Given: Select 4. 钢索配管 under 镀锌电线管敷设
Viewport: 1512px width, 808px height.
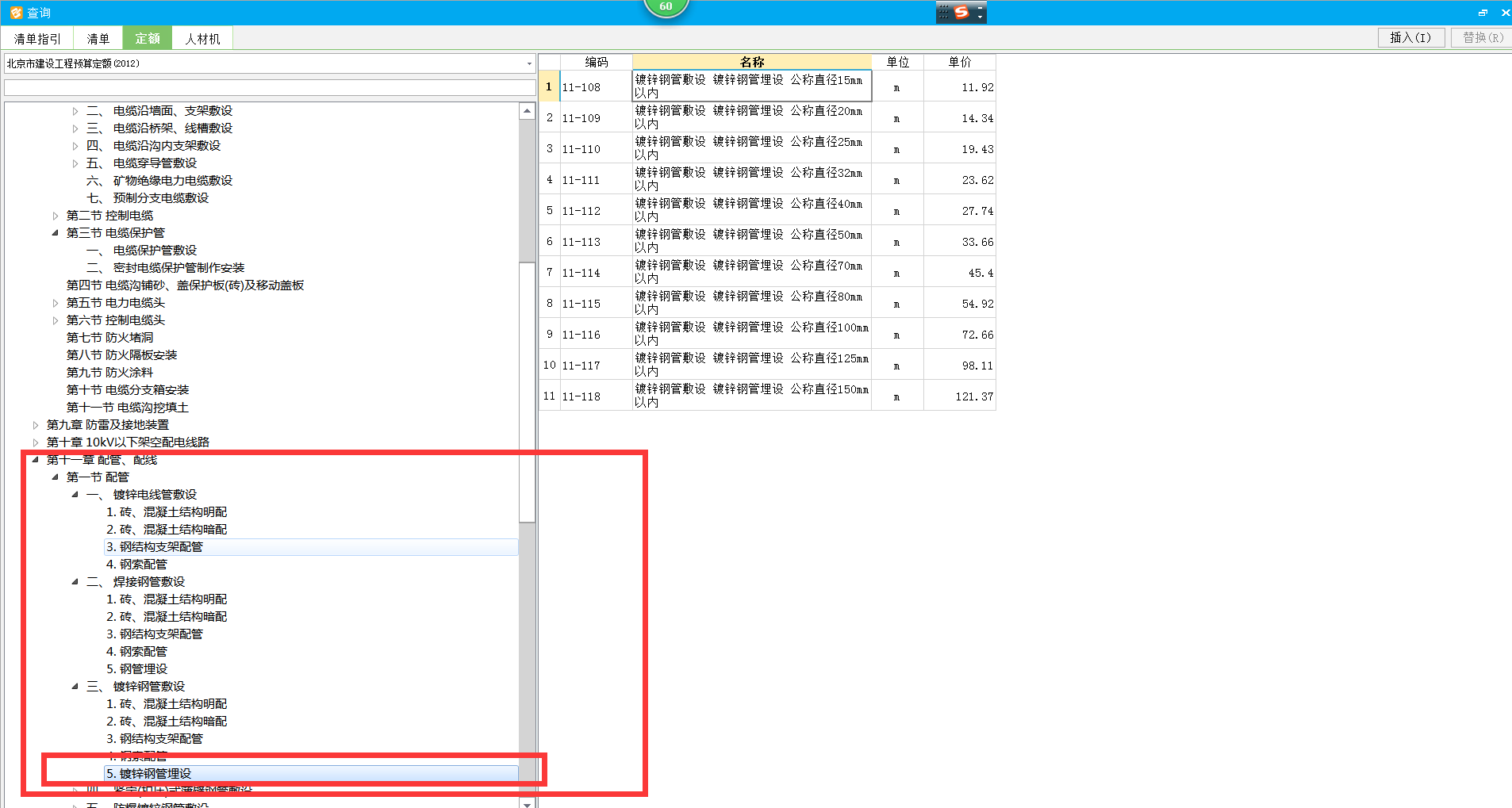Looking at the screenshot, I should point(136,565).
